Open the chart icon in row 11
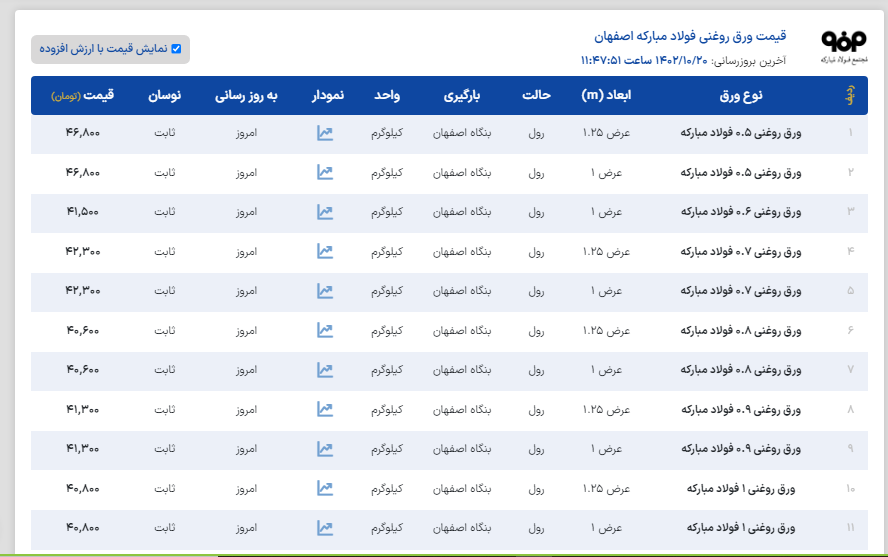Screen dimensions: 888x557 click(324, 527)
